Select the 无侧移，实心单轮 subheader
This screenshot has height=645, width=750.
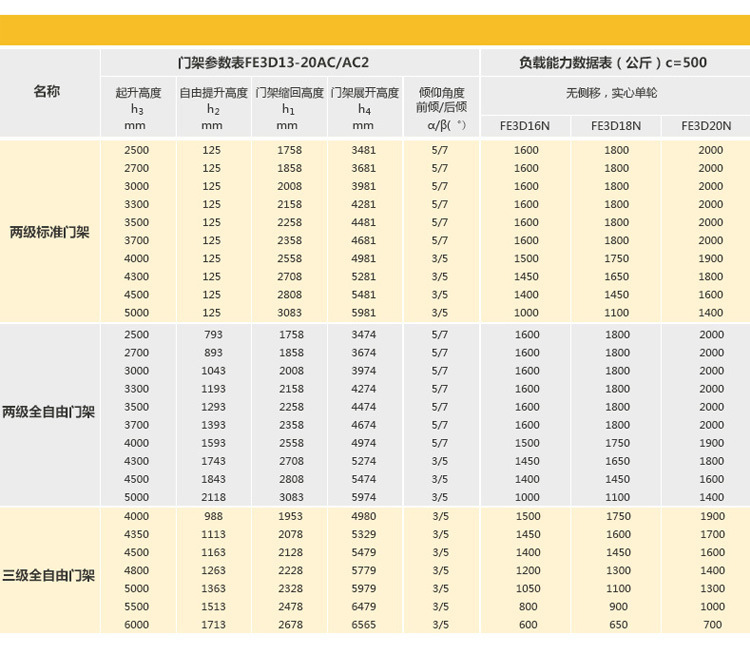tap(612, 93)
